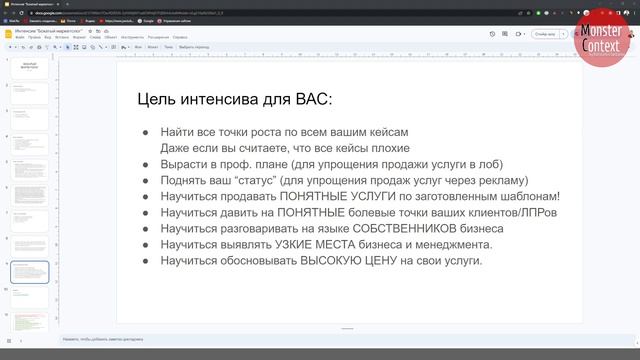640x360 pixels.
Task: Click the bullet "Поднять ваш “статус”"
Action: [x=344, y=180]
